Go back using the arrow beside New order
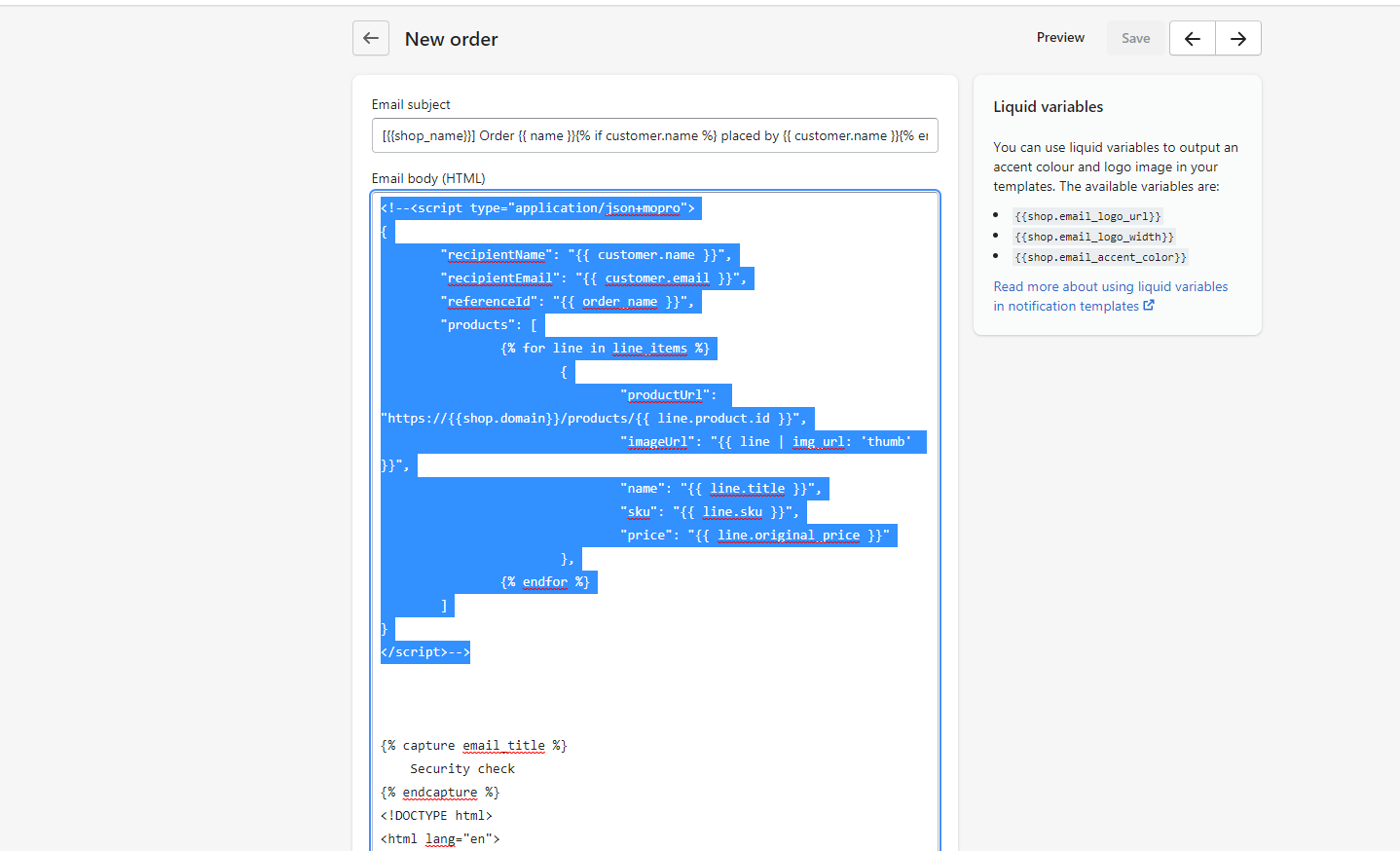Image resolution: width=1400 pixels, height=851 pixels. click(x=371, y=39)
